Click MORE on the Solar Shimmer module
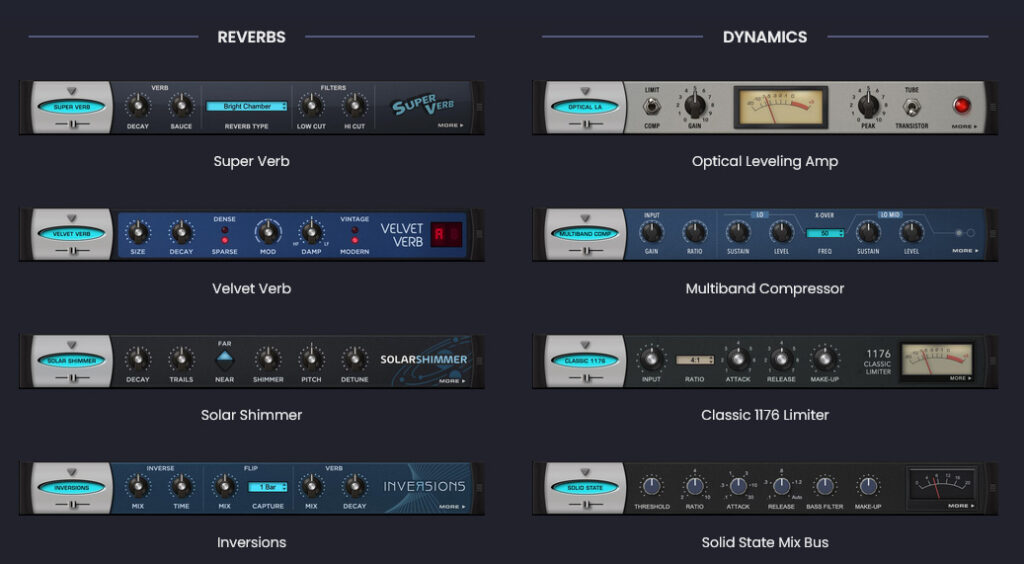This screenshot has width=1024, height=564. point(450,380)
